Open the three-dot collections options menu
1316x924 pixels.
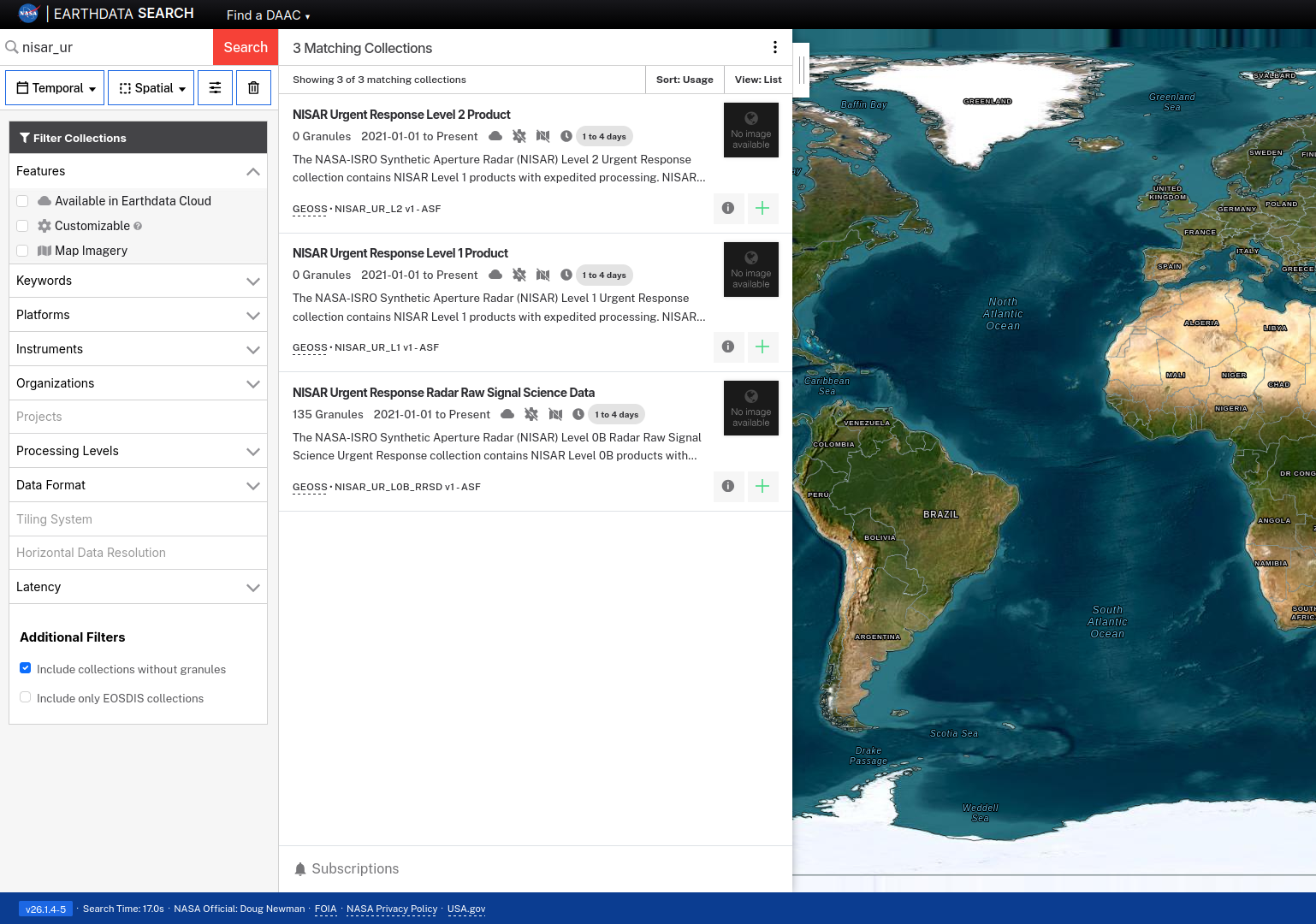click(775, 47)
